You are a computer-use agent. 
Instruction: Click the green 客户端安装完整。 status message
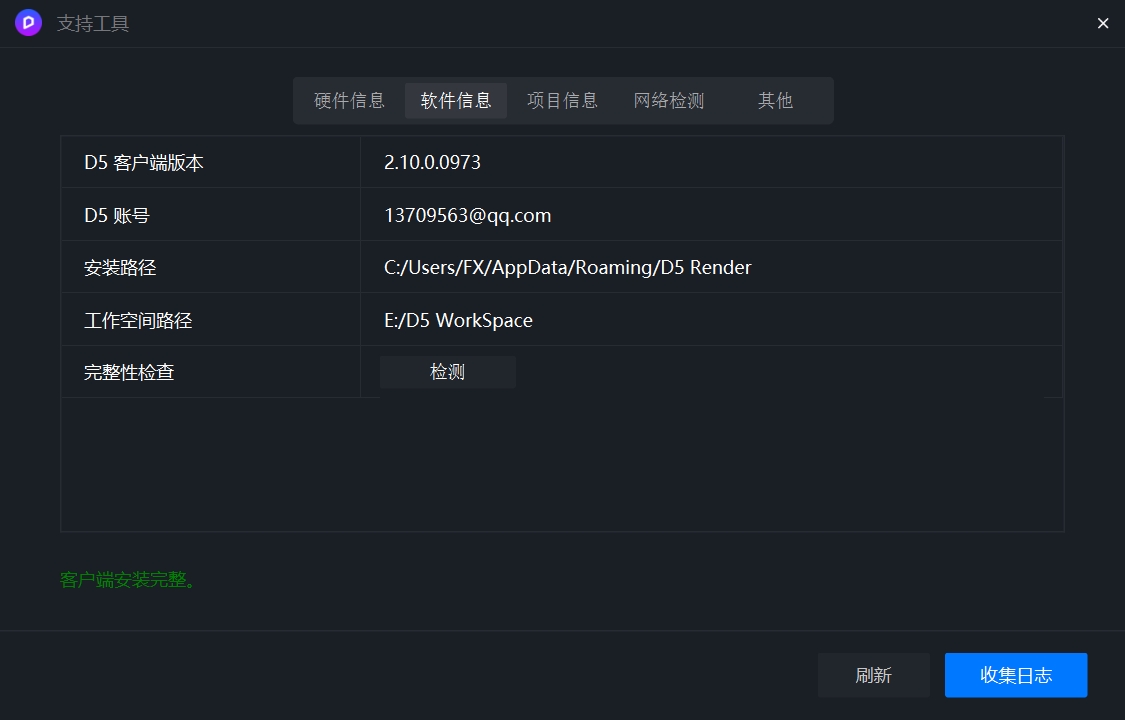128,579
